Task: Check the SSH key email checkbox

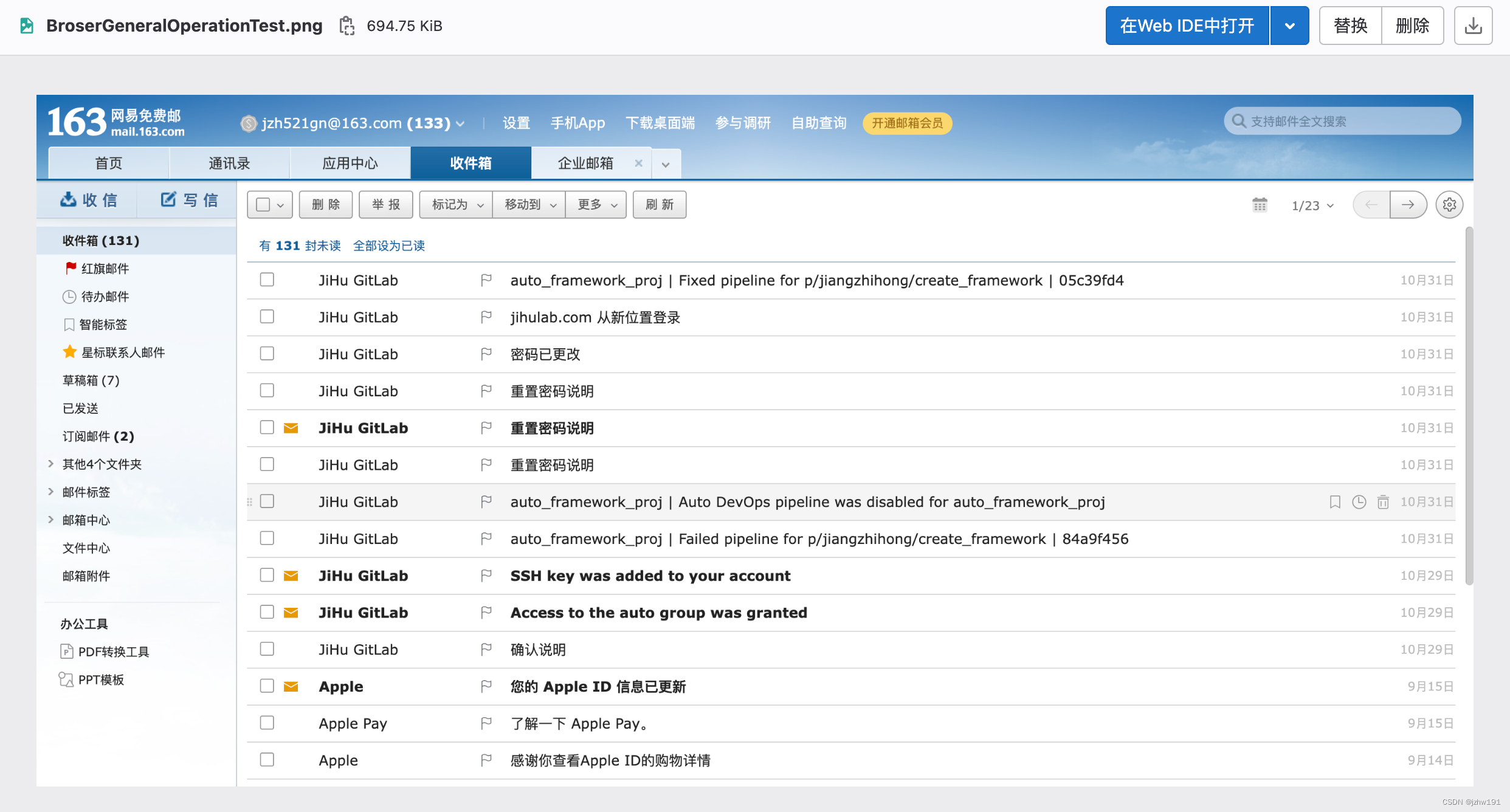Action: click(267, 575)
